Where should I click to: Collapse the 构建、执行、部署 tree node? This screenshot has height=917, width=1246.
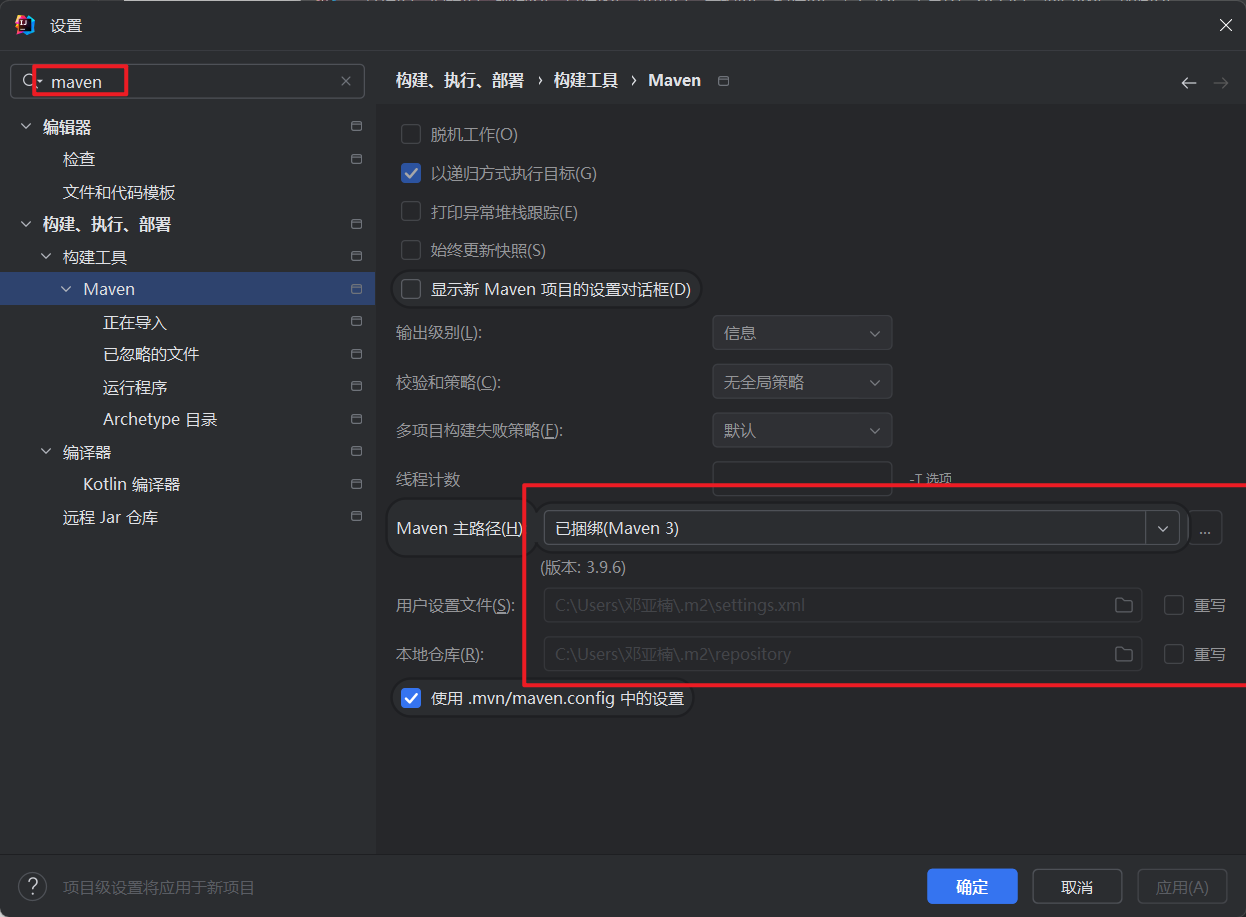[x=25, y=224]
